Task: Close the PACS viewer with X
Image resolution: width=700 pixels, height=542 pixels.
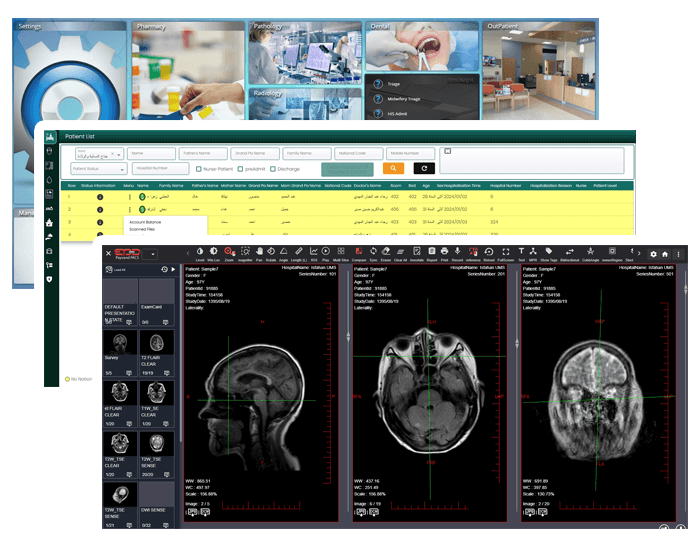Action: (108, 253)
